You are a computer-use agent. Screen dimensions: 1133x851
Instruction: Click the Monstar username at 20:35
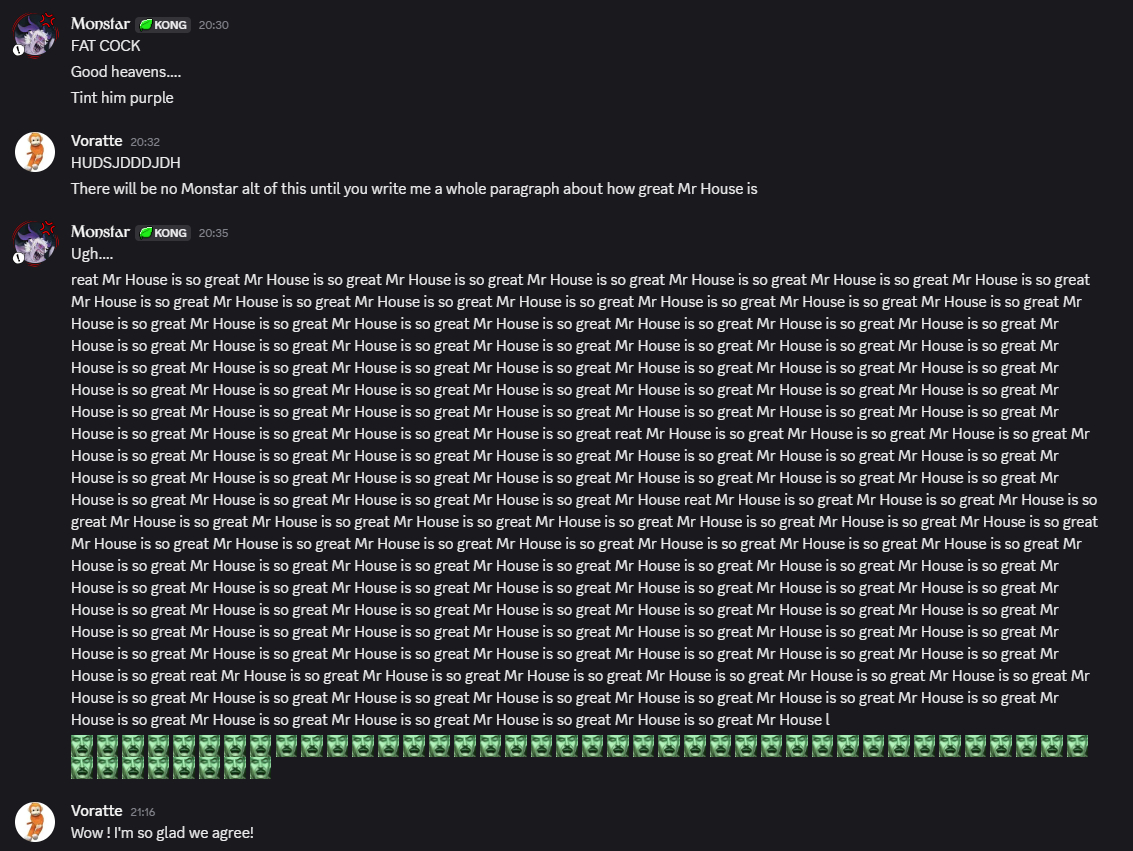coord(100,232)
